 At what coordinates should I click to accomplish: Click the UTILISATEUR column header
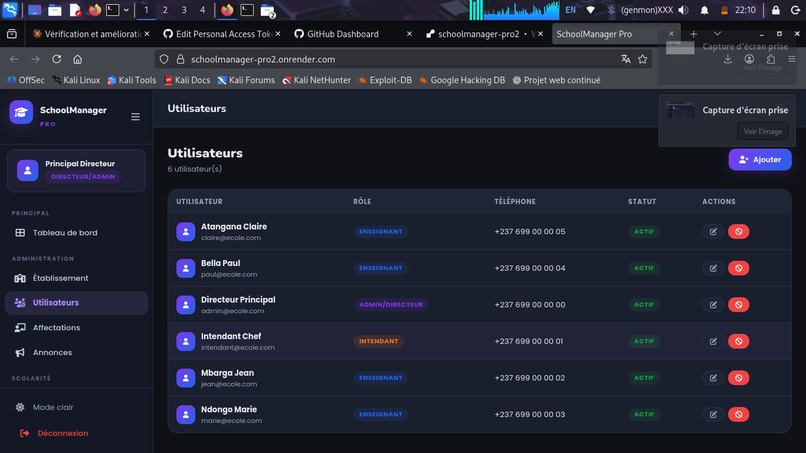(x=199, y=202)
